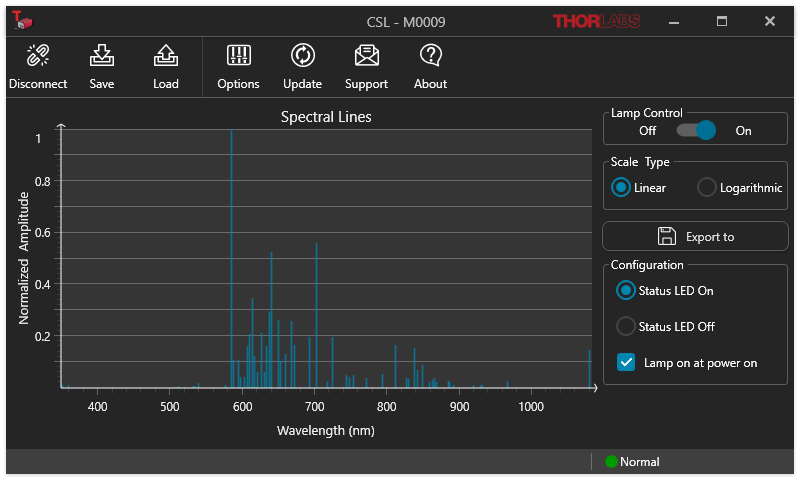Screen dimensions: 800x480
Task: Select the Logarithmic scale type
Action: [x=707, y=187]
